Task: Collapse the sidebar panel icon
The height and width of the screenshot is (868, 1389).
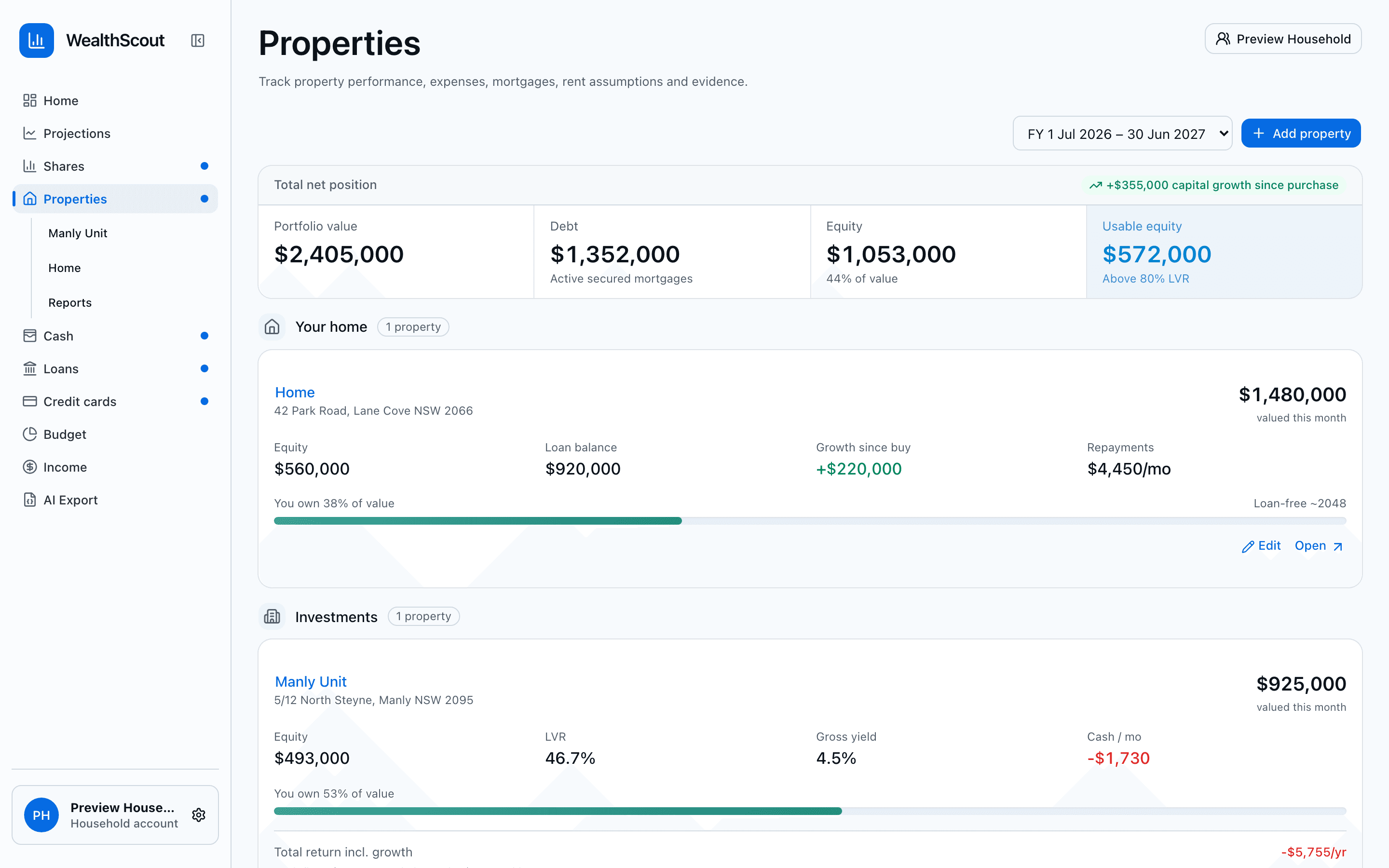Action: [x=197, y=40]
